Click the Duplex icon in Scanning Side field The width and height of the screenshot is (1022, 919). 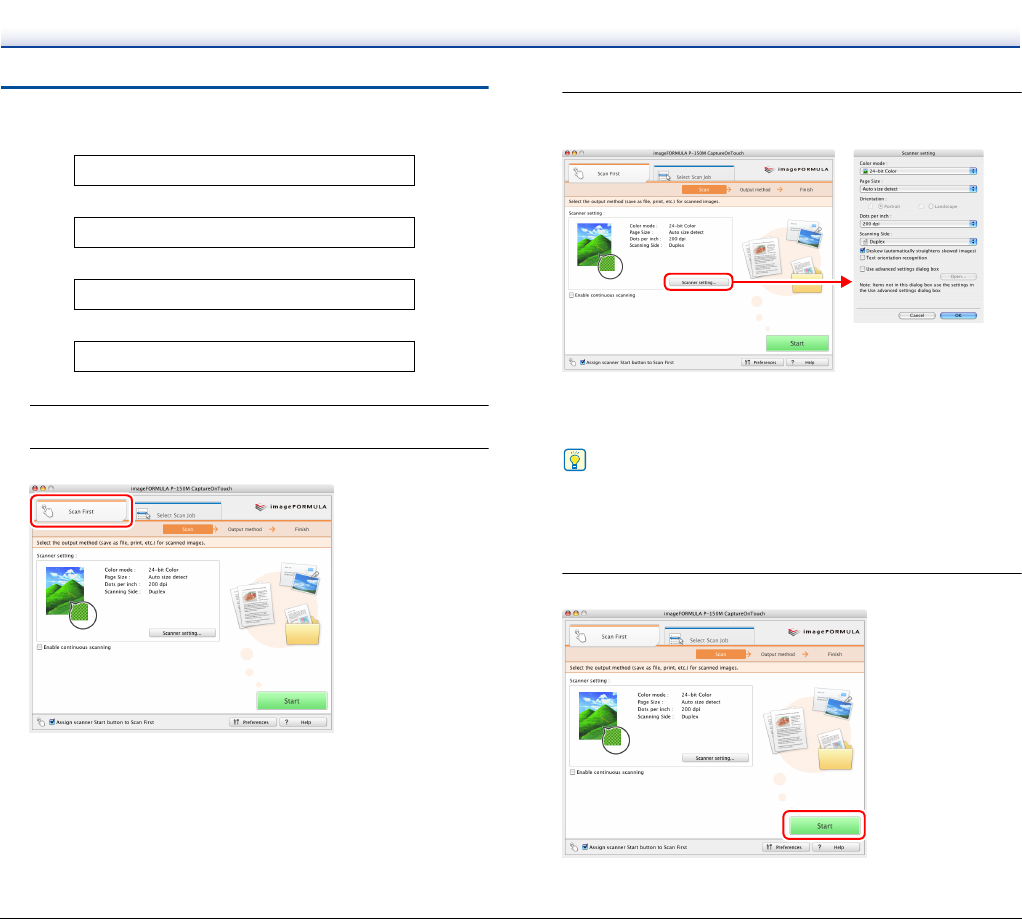(864, 242)
